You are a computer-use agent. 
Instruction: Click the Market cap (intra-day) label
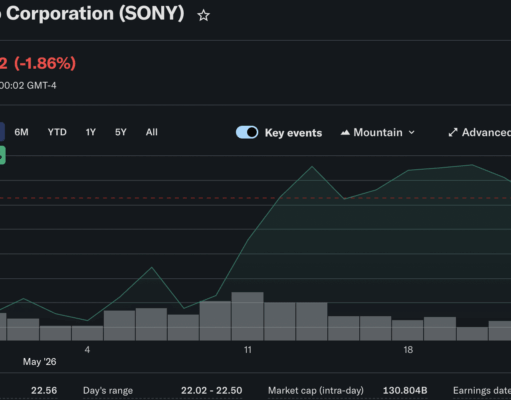(x=316, y=390)
